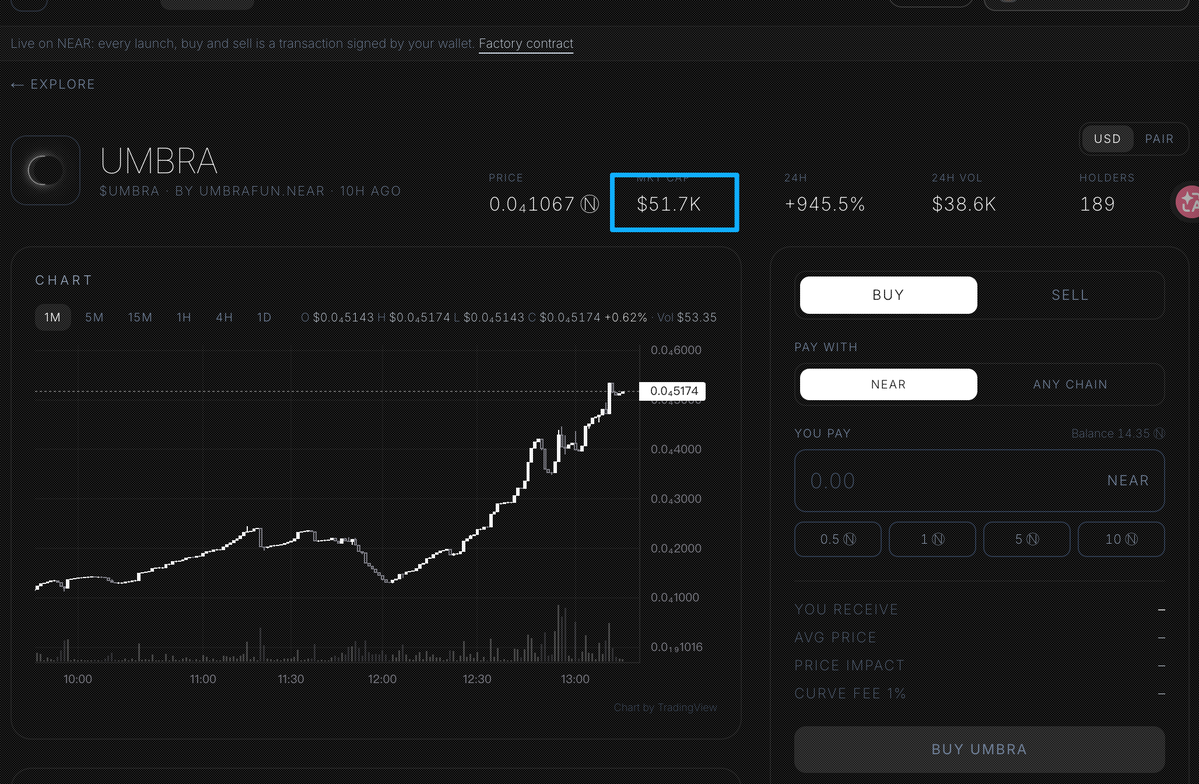Select the 4H chart interval
Image resolution: width=1199 pixels, height=784 pixels.
pyautogui.click(x=224, y=317)
